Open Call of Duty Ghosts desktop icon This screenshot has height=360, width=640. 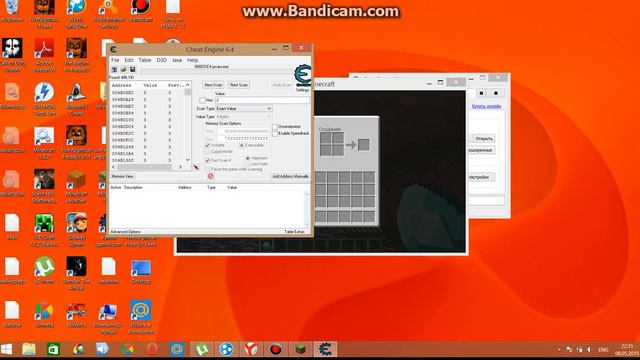[x=12, y=48]
